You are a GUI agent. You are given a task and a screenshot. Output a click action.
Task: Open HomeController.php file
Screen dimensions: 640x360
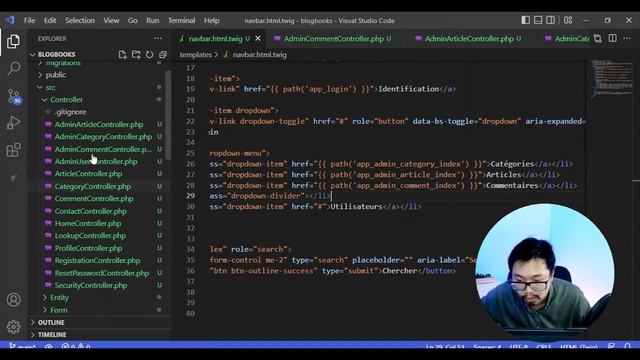[x=88, y=223]
